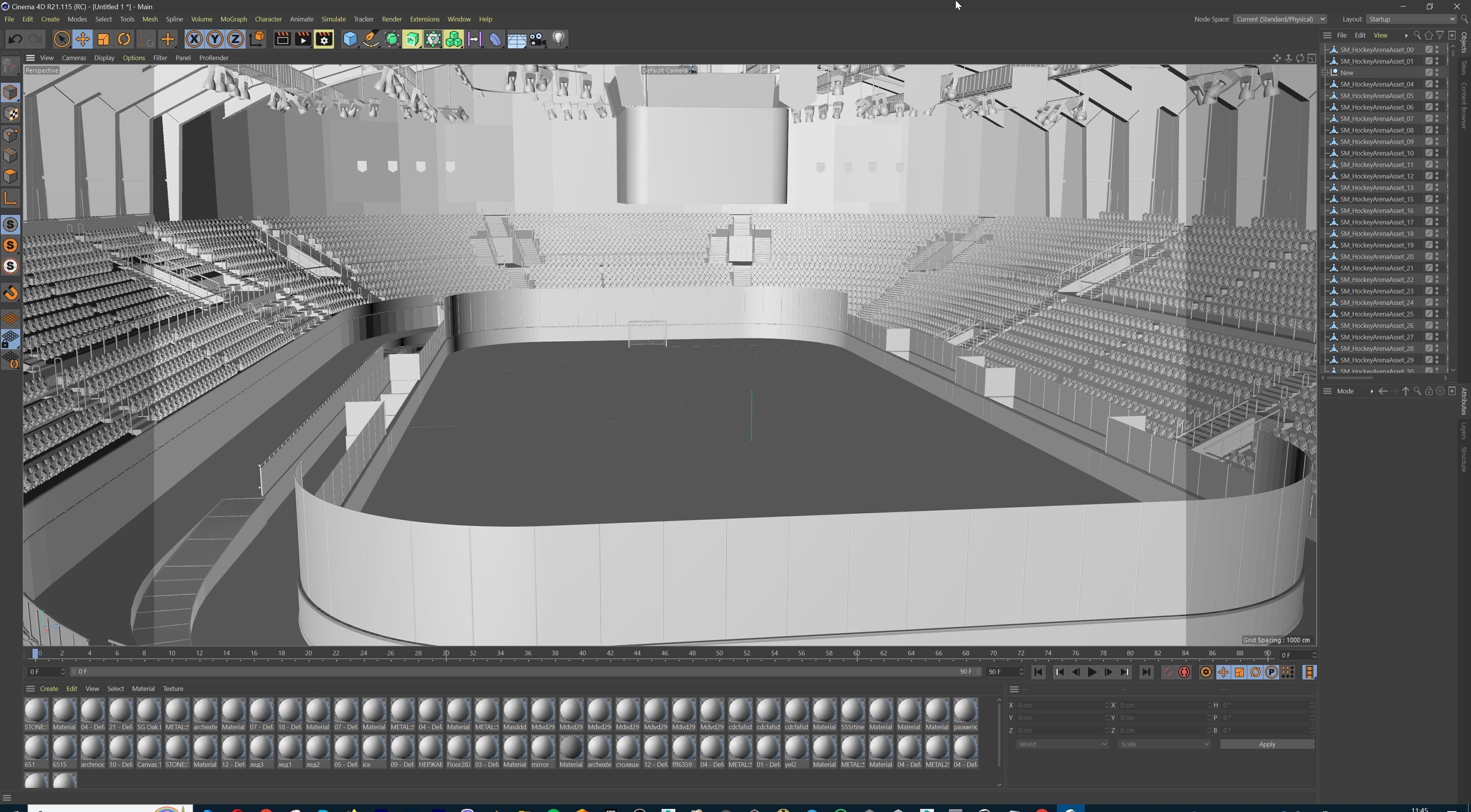
Task: Open the Render Settings
Action: pos(324,39)
